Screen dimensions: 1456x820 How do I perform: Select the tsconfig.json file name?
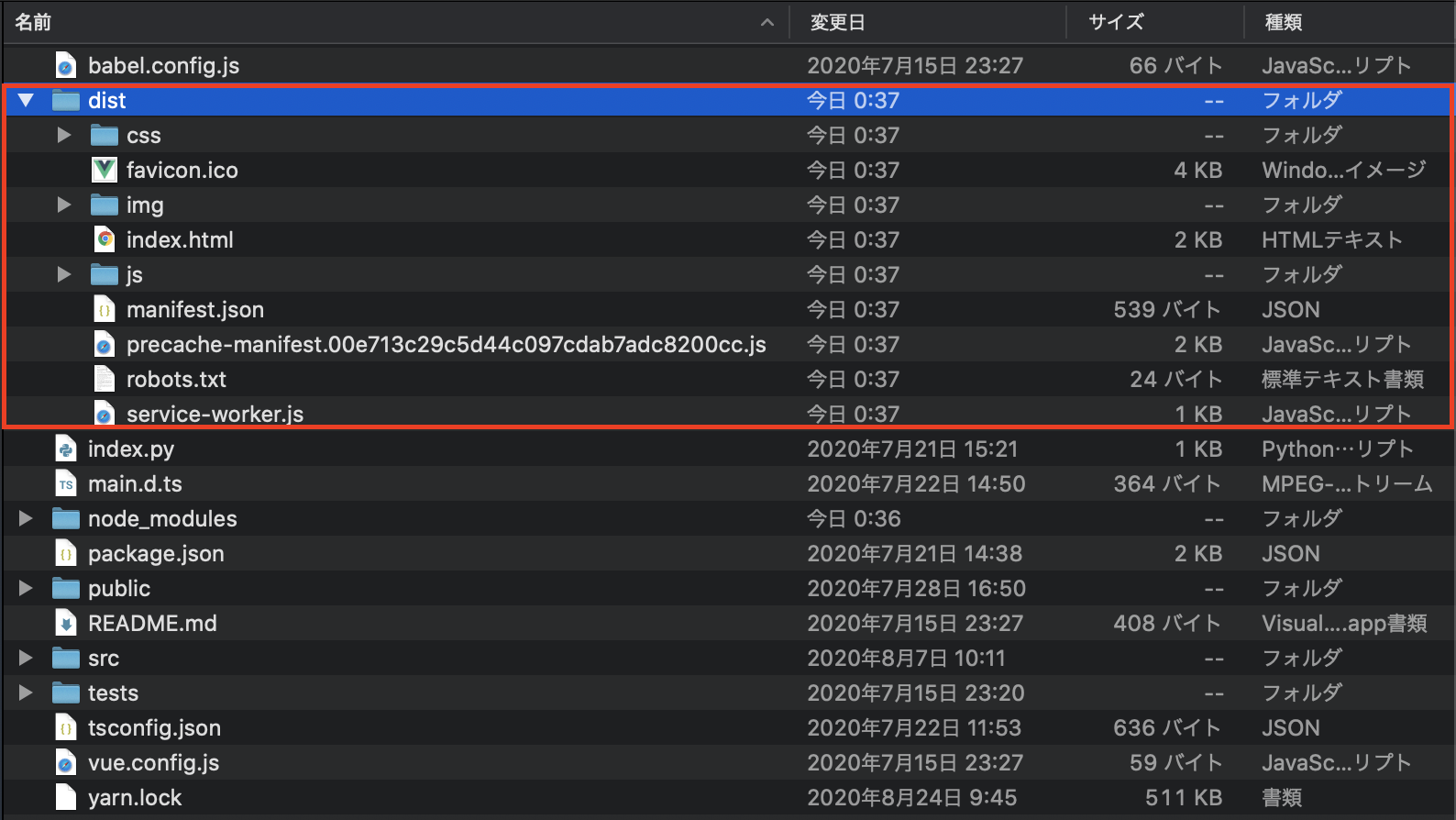coord(154,727)
